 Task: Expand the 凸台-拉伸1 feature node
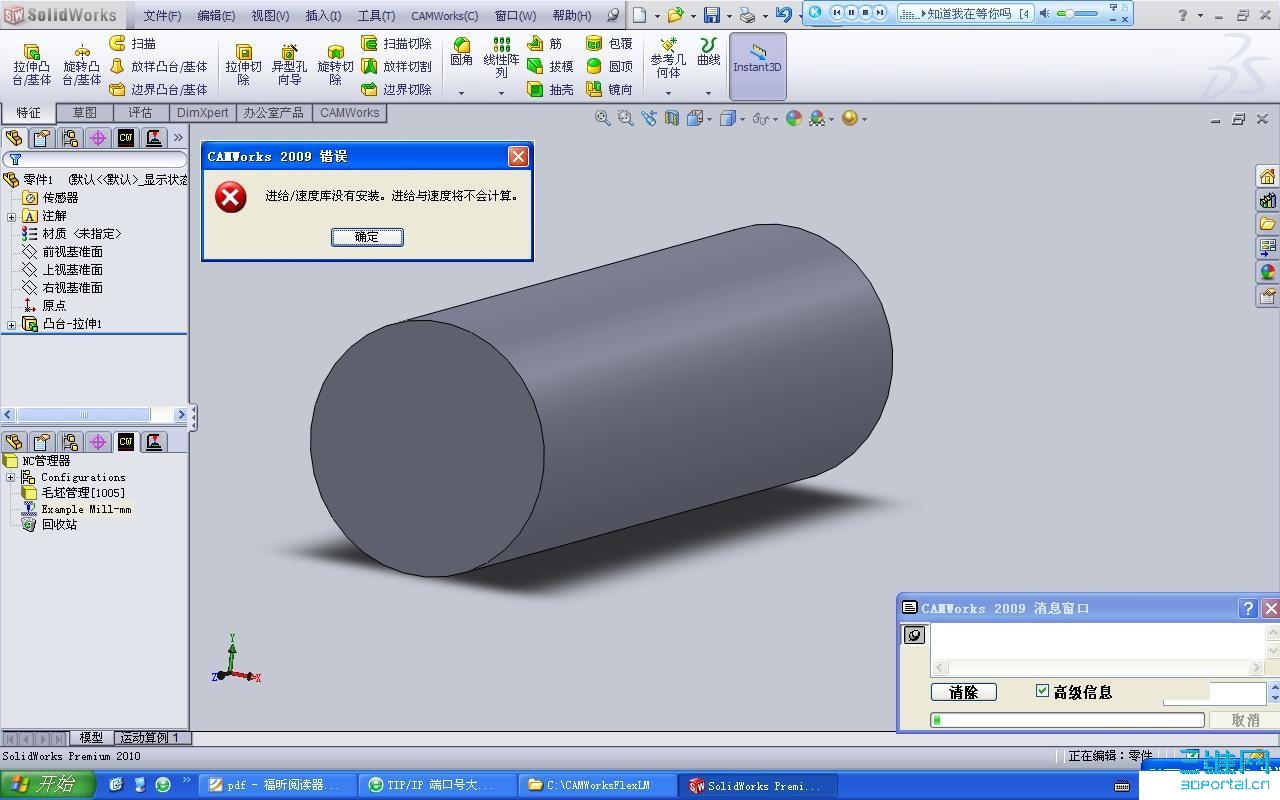(x=12, y=324)
